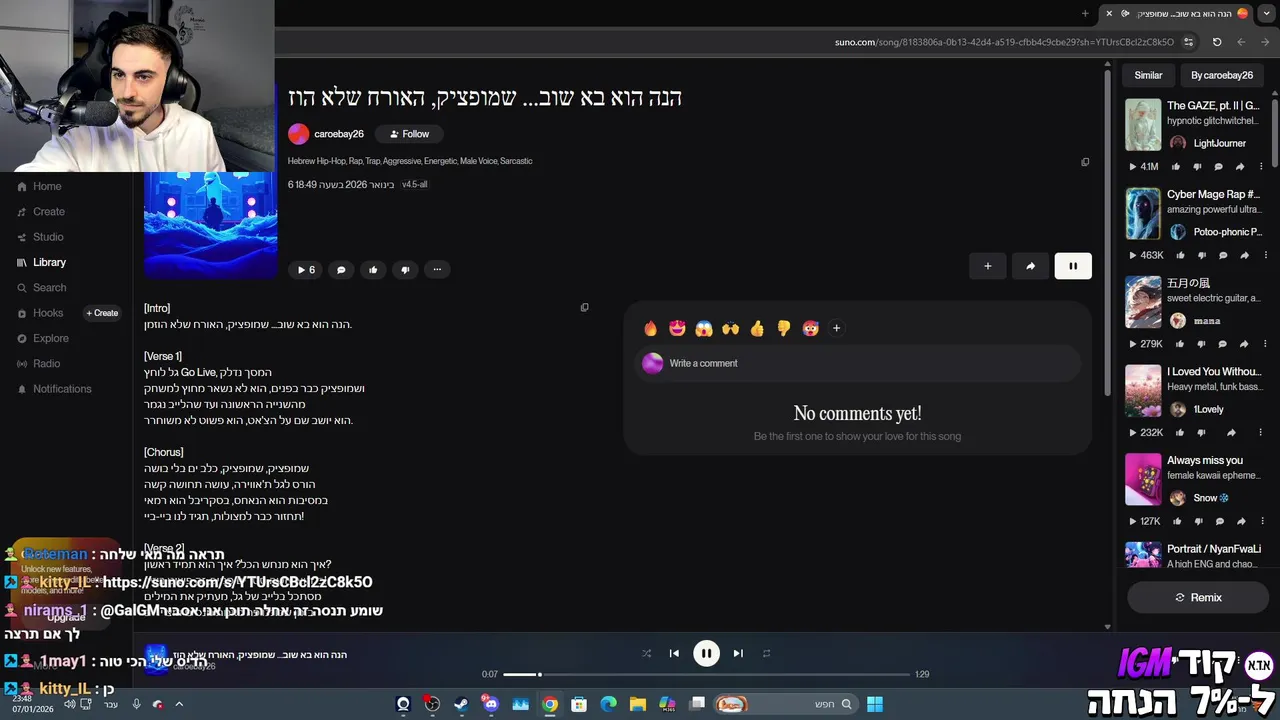React with the raised hands emoji
This screenshot has width=1280, height=720.
[730, 328]
